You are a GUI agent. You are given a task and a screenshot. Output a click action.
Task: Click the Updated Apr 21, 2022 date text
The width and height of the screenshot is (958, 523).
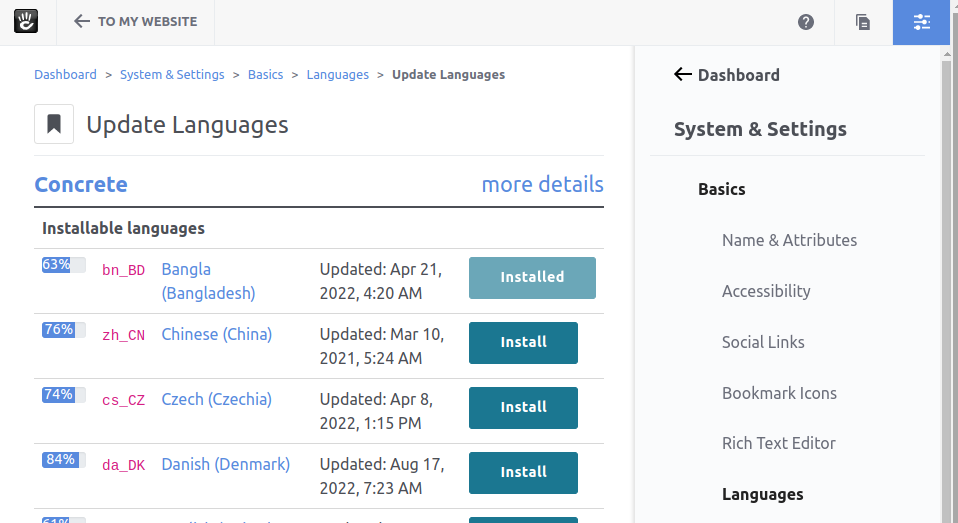click(x=381, y=281)
